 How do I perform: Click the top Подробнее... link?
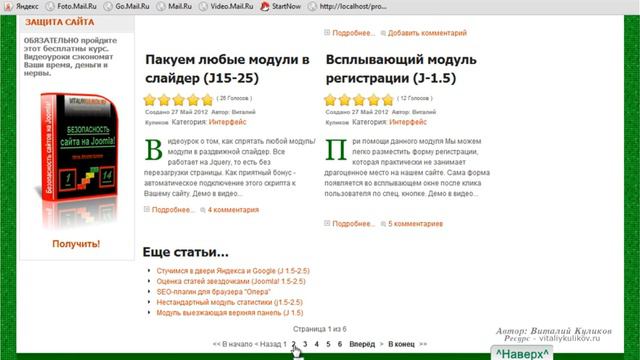coord(353,33)
